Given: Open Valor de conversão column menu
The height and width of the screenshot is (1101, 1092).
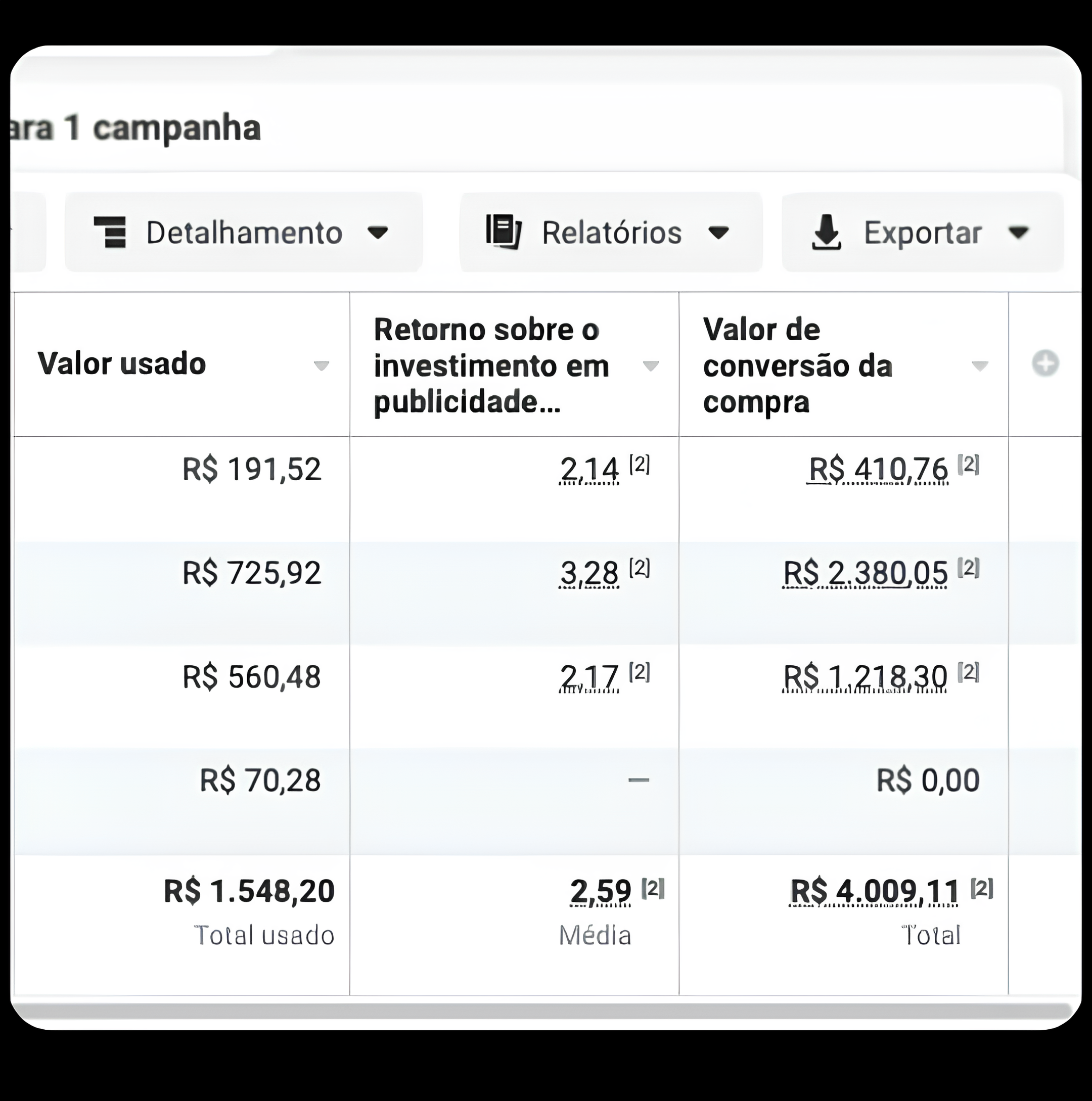Looking at the screenshot, I should click(x=979, y=366).
